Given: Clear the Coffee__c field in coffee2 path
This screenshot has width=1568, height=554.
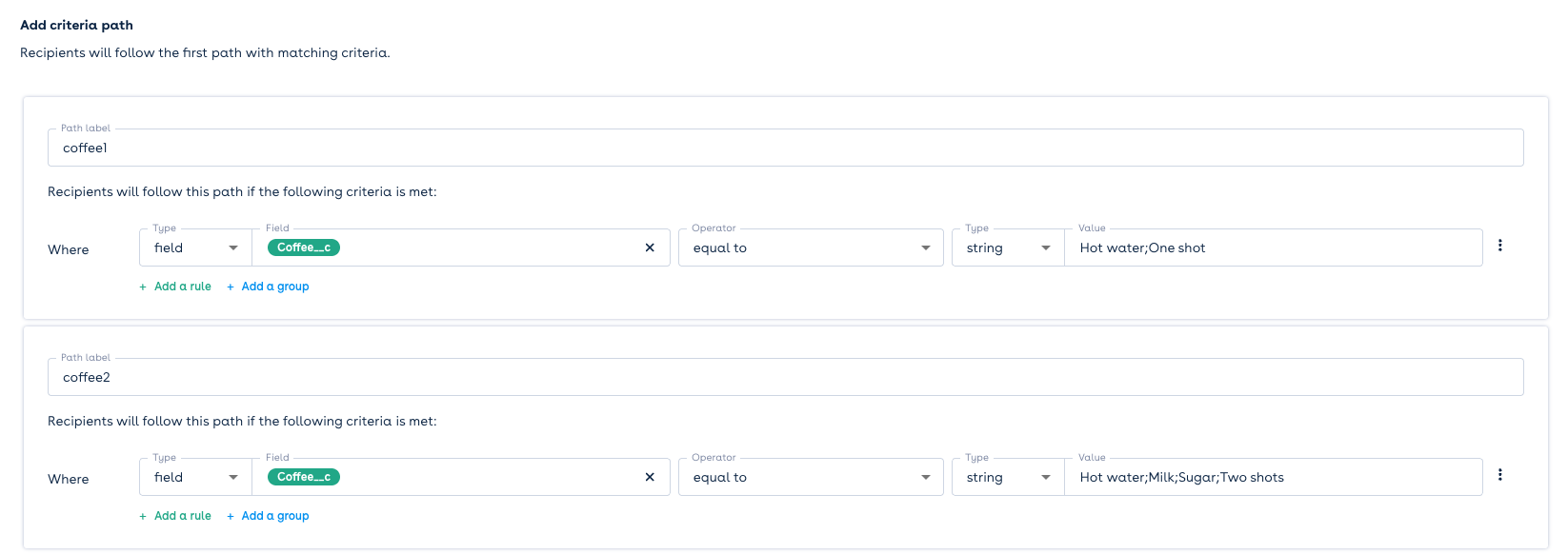Looking at the screenshot, I should coord(650,477).
